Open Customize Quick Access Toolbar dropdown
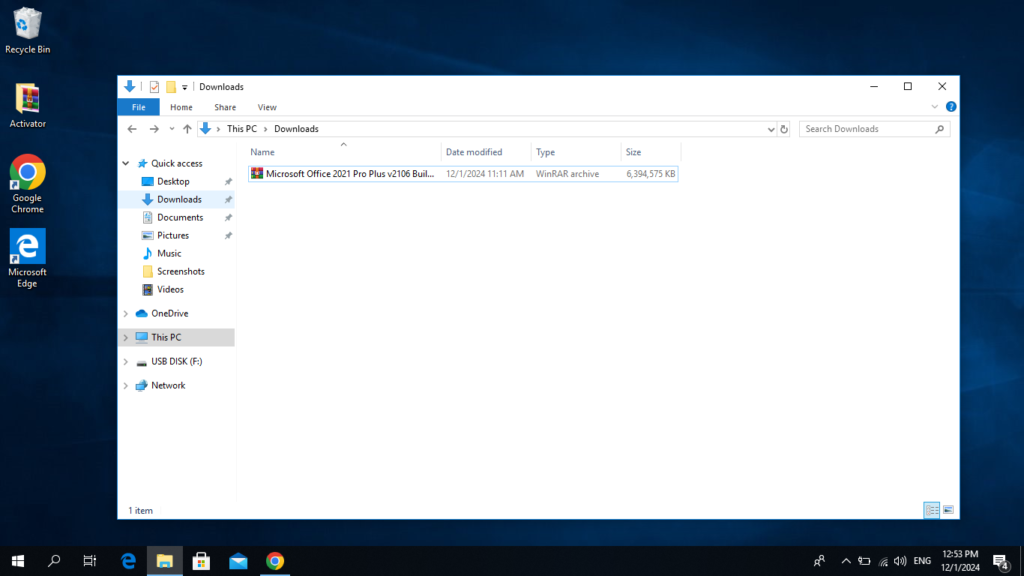The height and width of the screenshot is (576, 1024). tap(185, 87)
